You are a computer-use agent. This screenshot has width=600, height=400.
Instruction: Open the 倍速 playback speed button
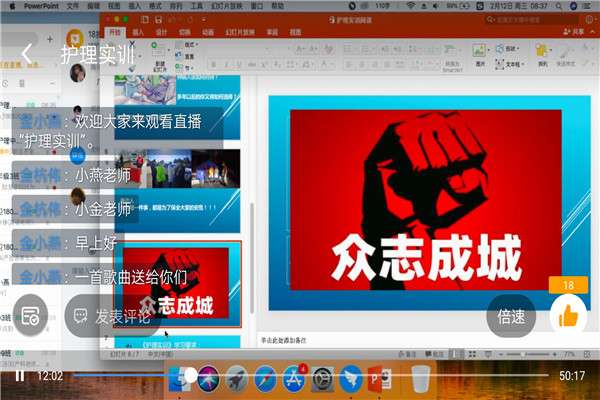511,316
